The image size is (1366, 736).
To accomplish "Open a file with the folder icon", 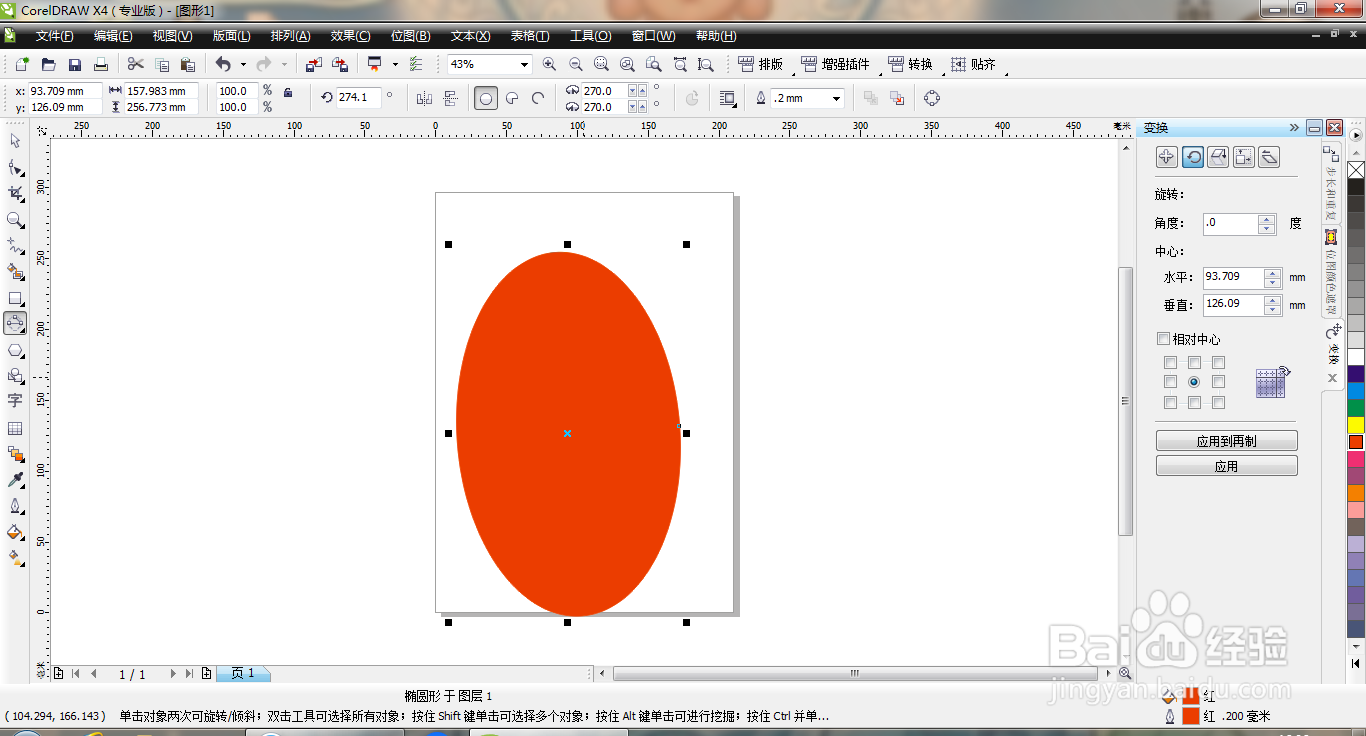I will pyautogui.click(x=48, y=64).
